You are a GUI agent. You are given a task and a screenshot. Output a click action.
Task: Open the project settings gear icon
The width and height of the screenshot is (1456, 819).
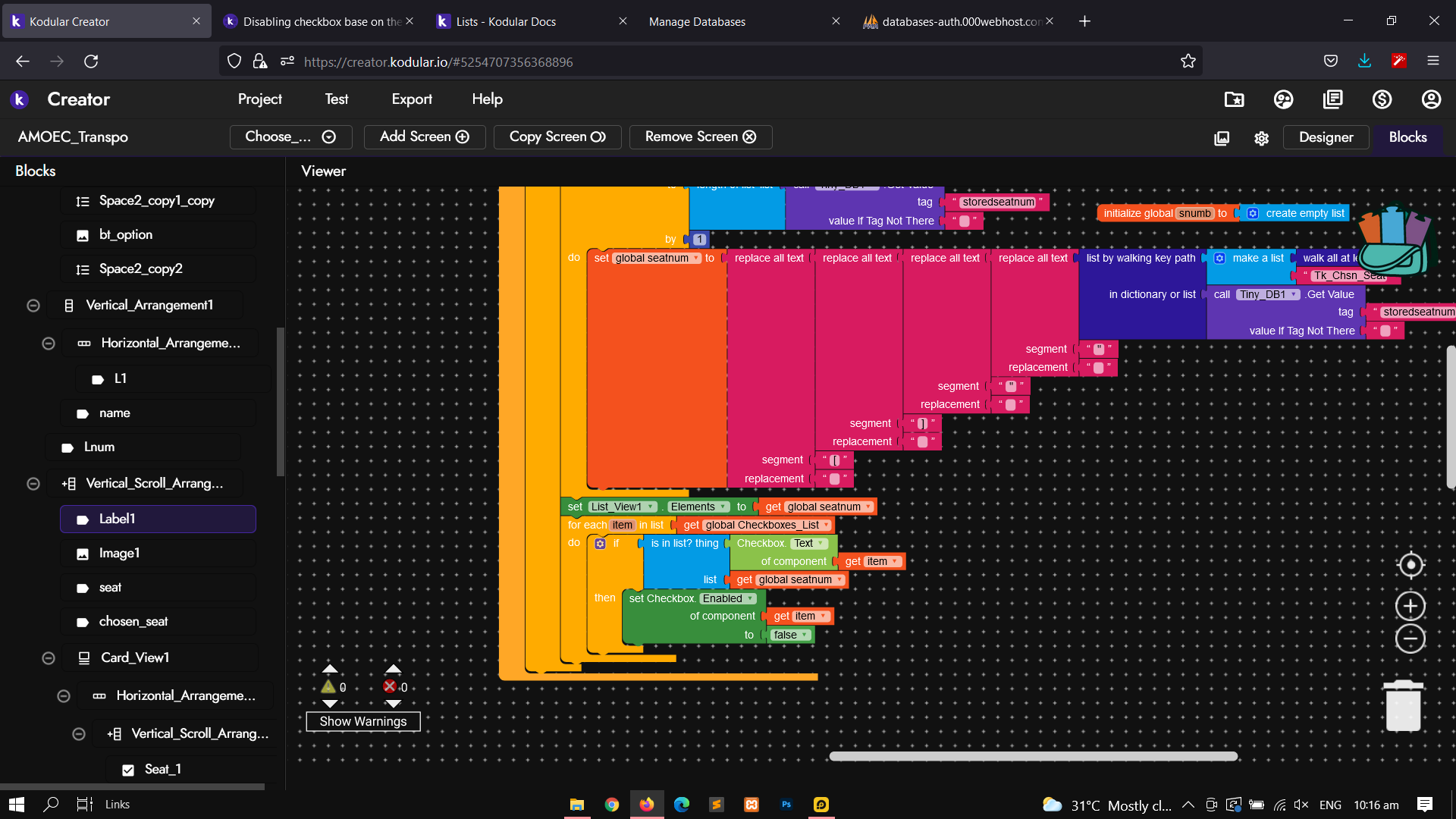click(1261, 138)
